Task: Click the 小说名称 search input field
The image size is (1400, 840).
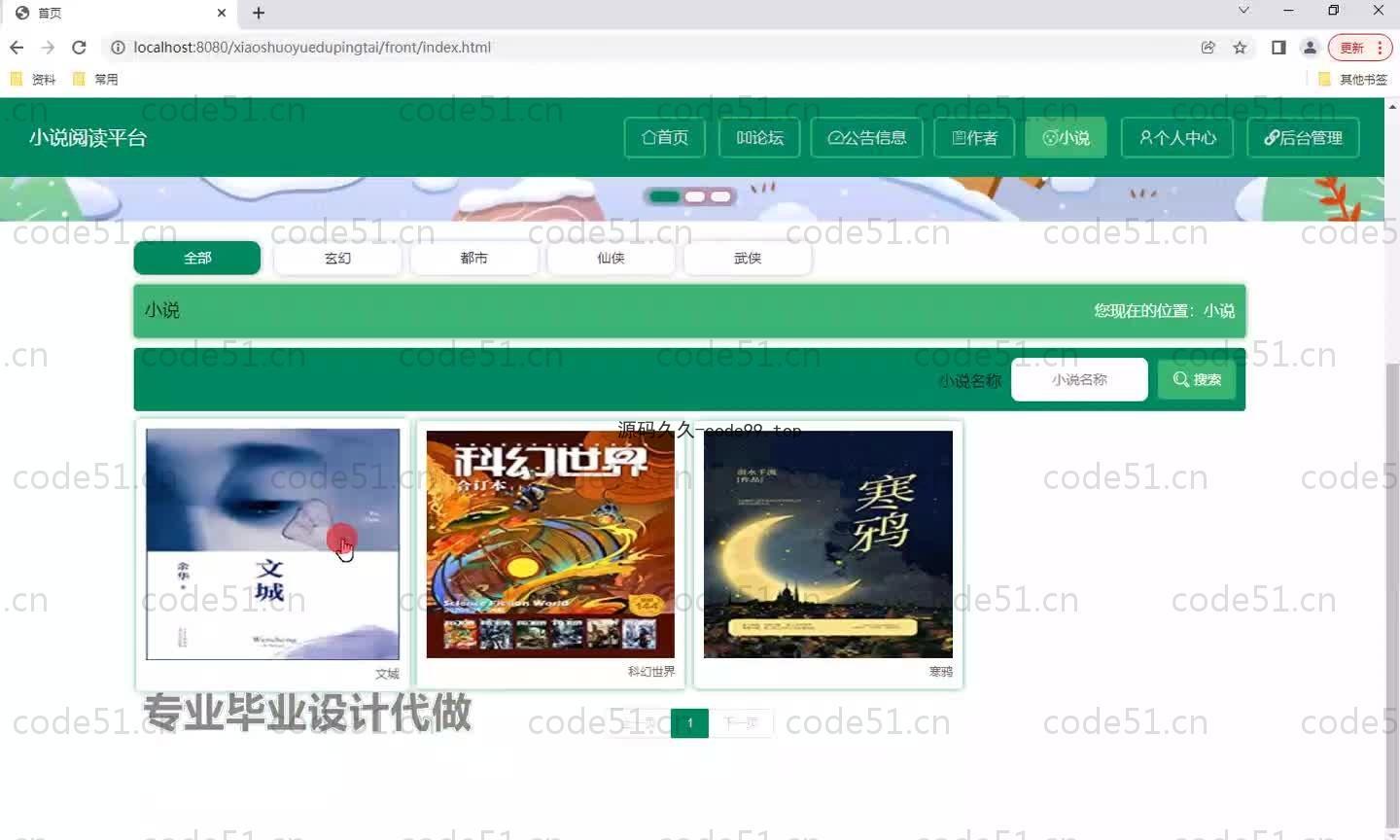Action: point(1079,379)
